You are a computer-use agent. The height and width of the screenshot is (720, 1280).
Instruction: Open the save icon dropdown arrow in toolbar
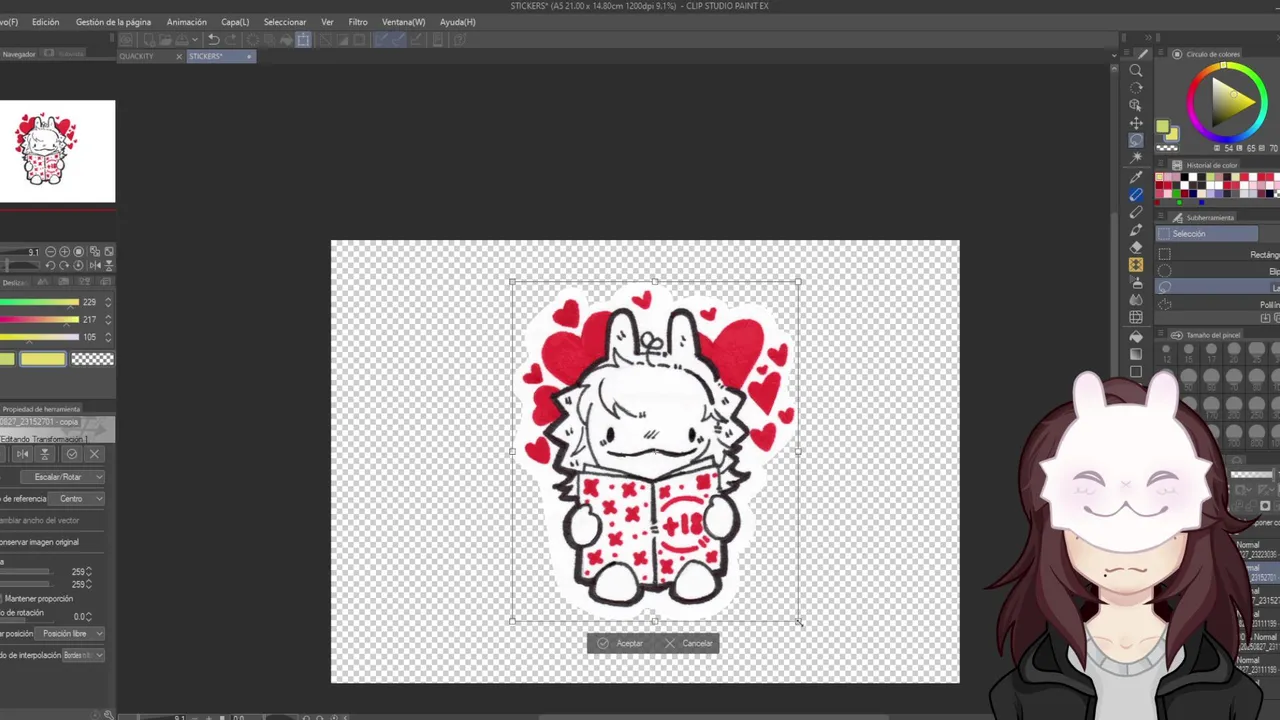coord(195,40)
